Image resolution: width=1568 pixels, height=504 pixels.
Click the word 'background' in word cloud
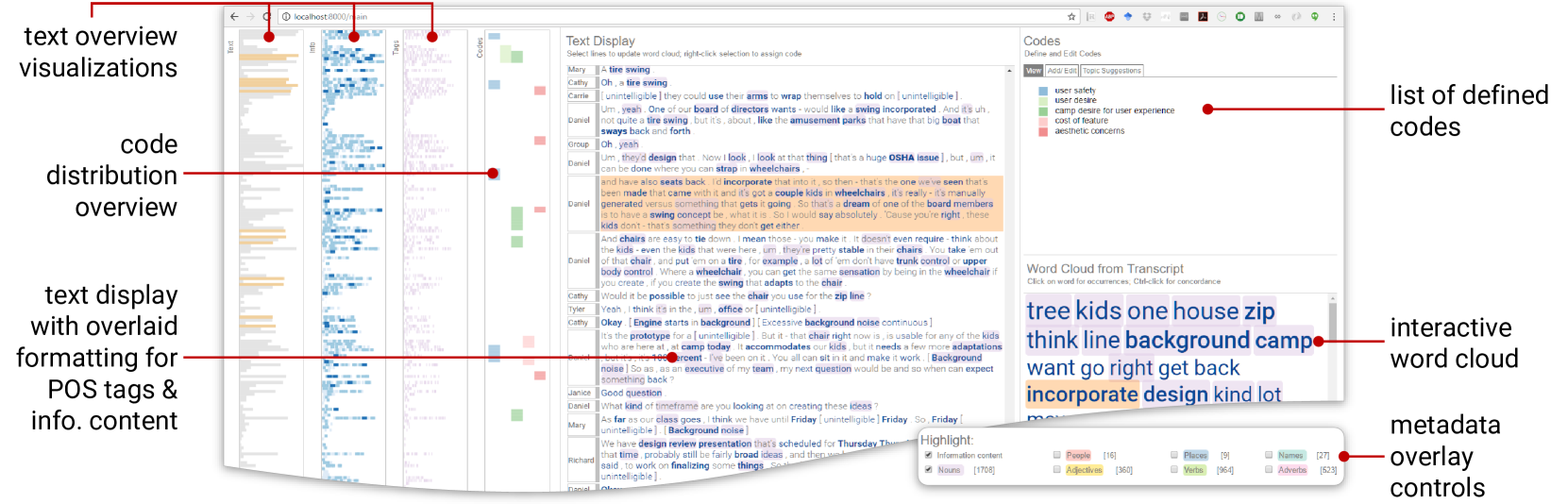click(1188, 340)
